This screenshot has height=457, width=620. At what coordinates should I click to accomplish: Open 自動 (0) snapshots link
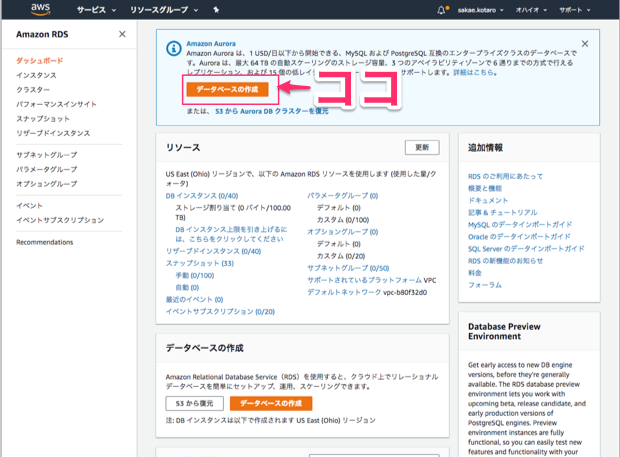point(187,287)
